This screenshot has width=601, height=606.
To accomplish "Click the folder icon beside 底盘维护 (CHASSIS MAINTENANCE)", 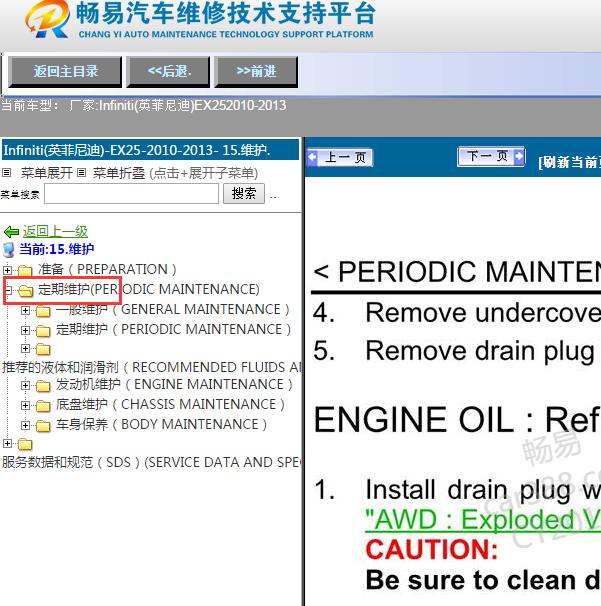I will pyautogui.click(x=43, y=405).
